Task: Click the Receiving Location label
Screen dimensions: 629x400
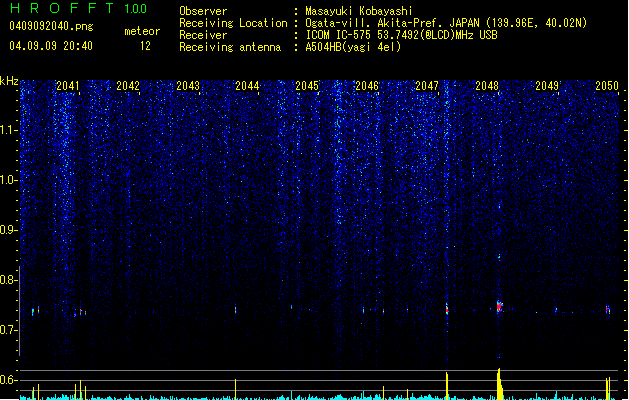Action: click(233, 23)
